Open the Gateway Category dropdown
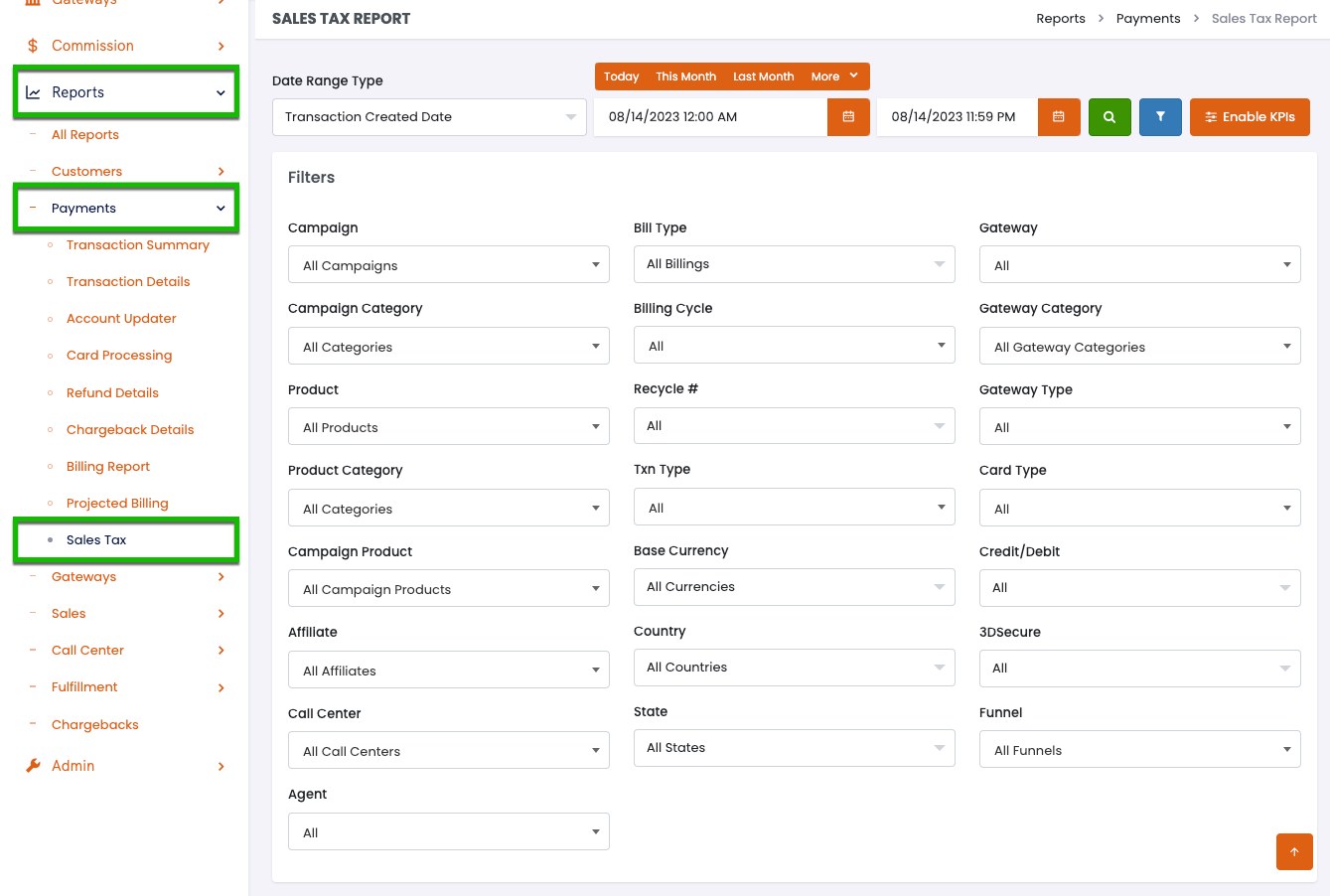 (x=1139, y=347)
